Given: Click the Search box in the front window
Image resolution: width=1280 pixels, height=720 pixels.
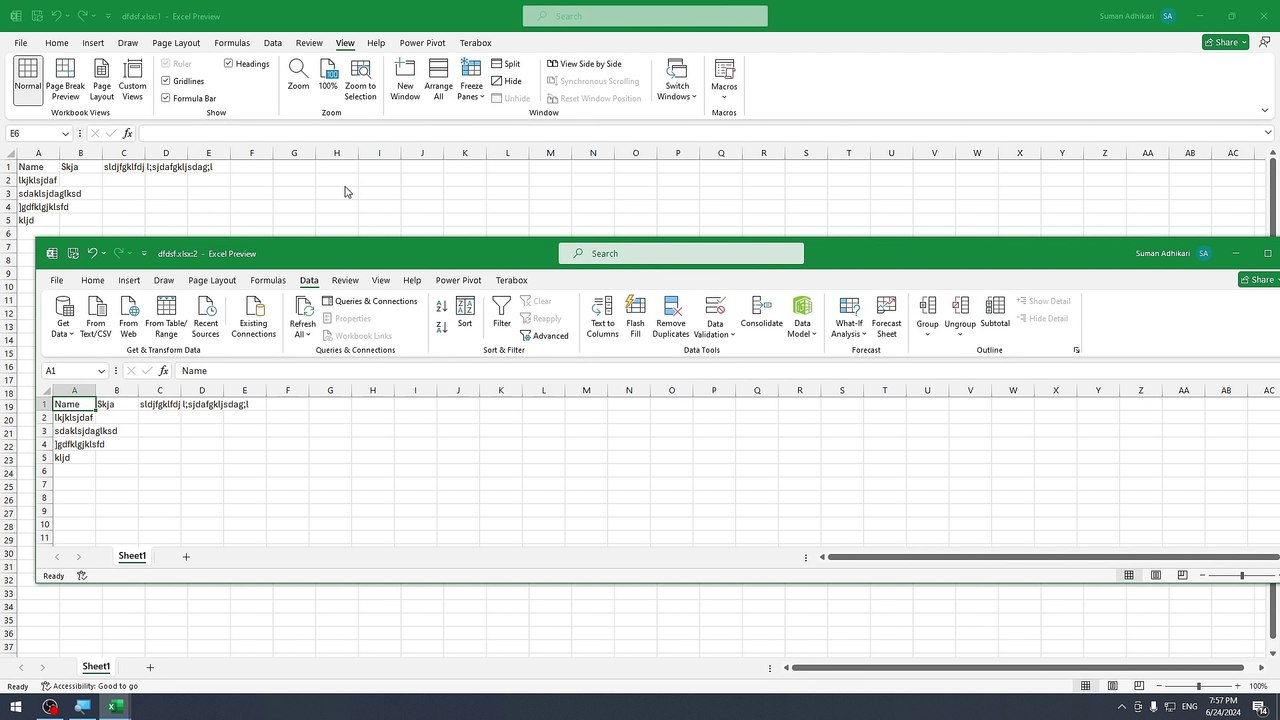Looking at the screenshot, I should 681,254.
